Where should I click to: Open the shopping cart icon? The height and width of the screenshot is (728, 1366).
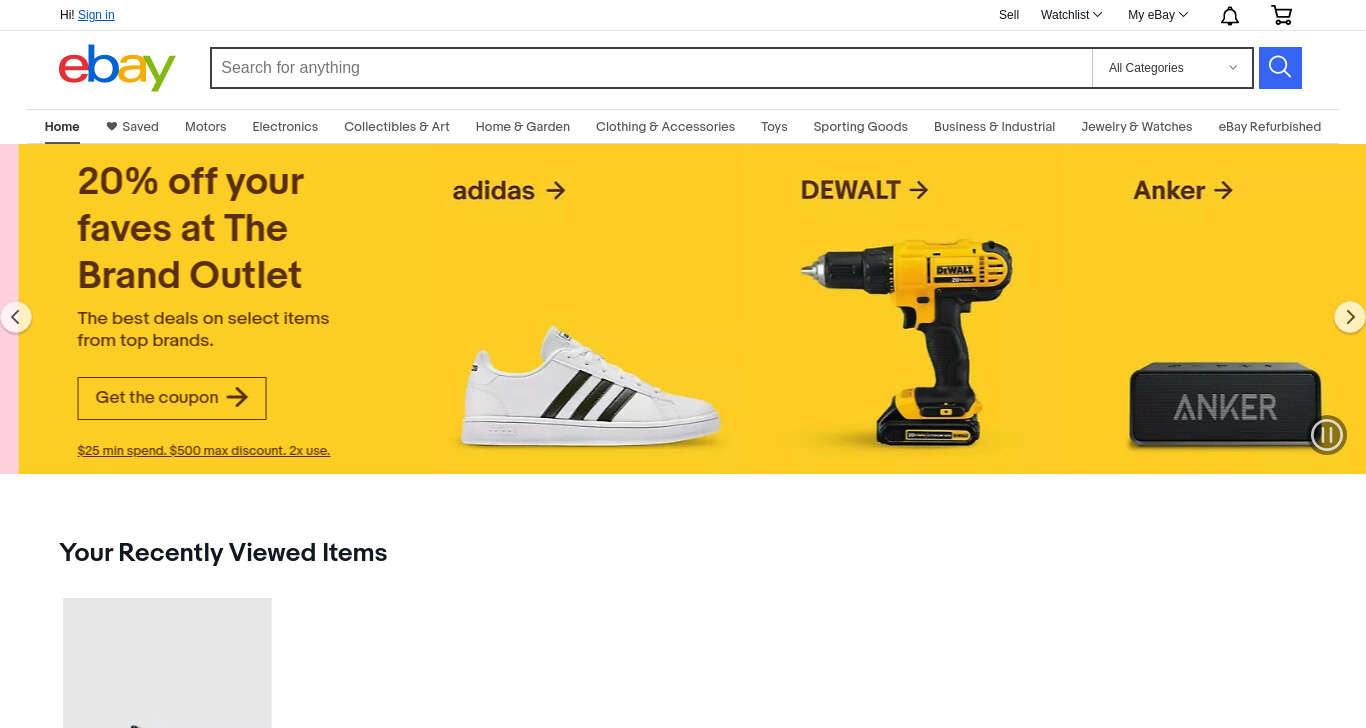coord(1281,15)
